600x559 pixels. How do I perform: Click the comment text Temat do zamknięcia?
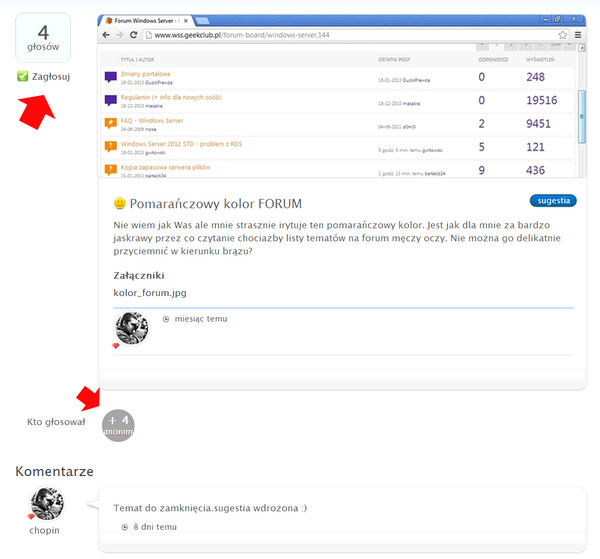pyautogui.click(x=210, y=508)
